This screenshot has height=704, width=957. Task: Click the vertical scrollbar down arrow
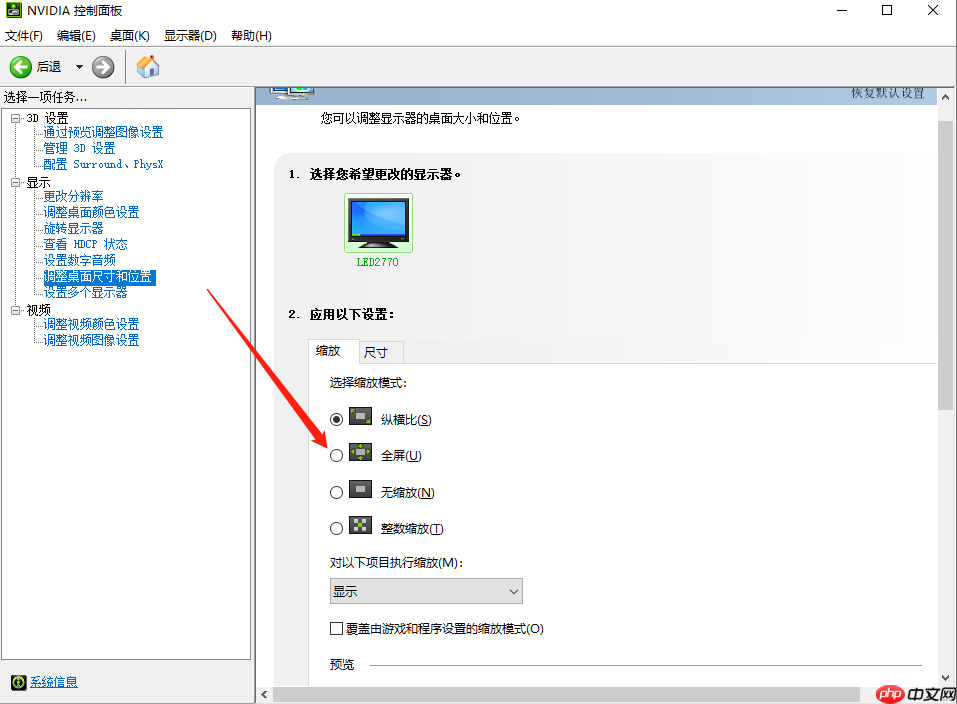click(945, 677)
